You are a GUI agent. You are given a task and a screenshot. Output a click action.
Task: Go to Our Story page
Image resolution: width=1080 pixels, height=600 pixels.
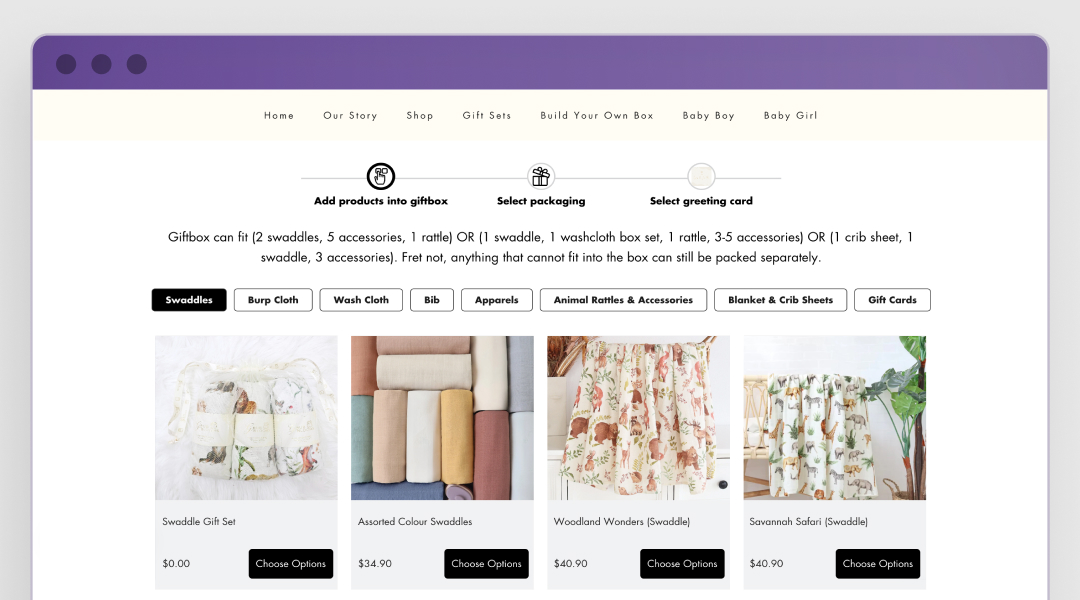click(x=351, y=116)
